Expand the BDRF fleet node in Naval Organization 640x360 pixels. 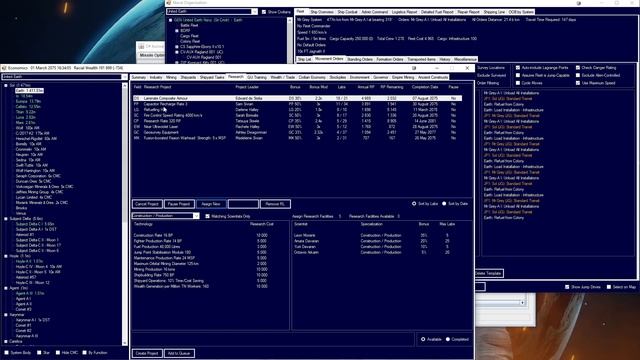point(177,31)
